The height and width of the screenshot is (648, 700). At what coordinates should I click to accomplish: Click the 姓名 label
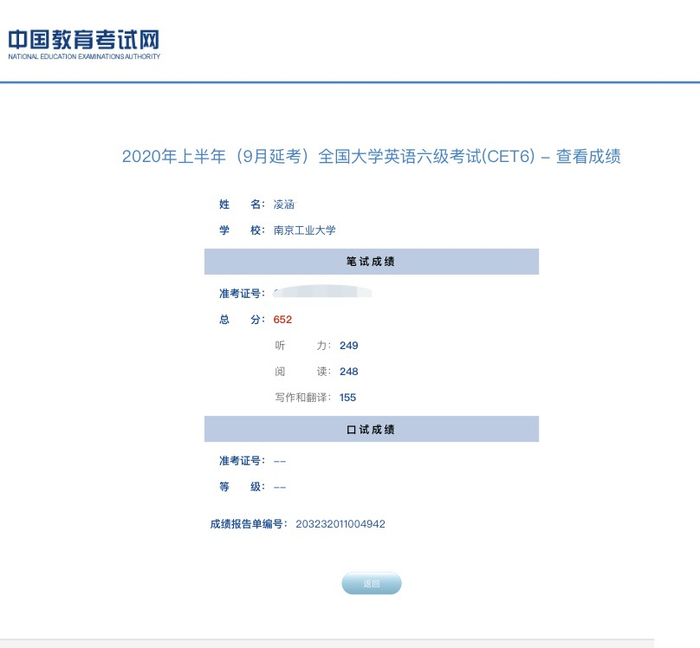[242, 204]
